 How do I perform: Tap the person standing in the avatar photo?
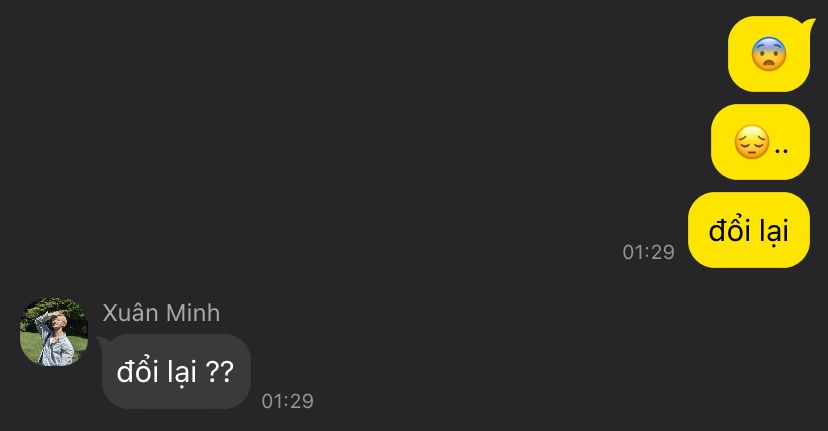coord(55,337)
